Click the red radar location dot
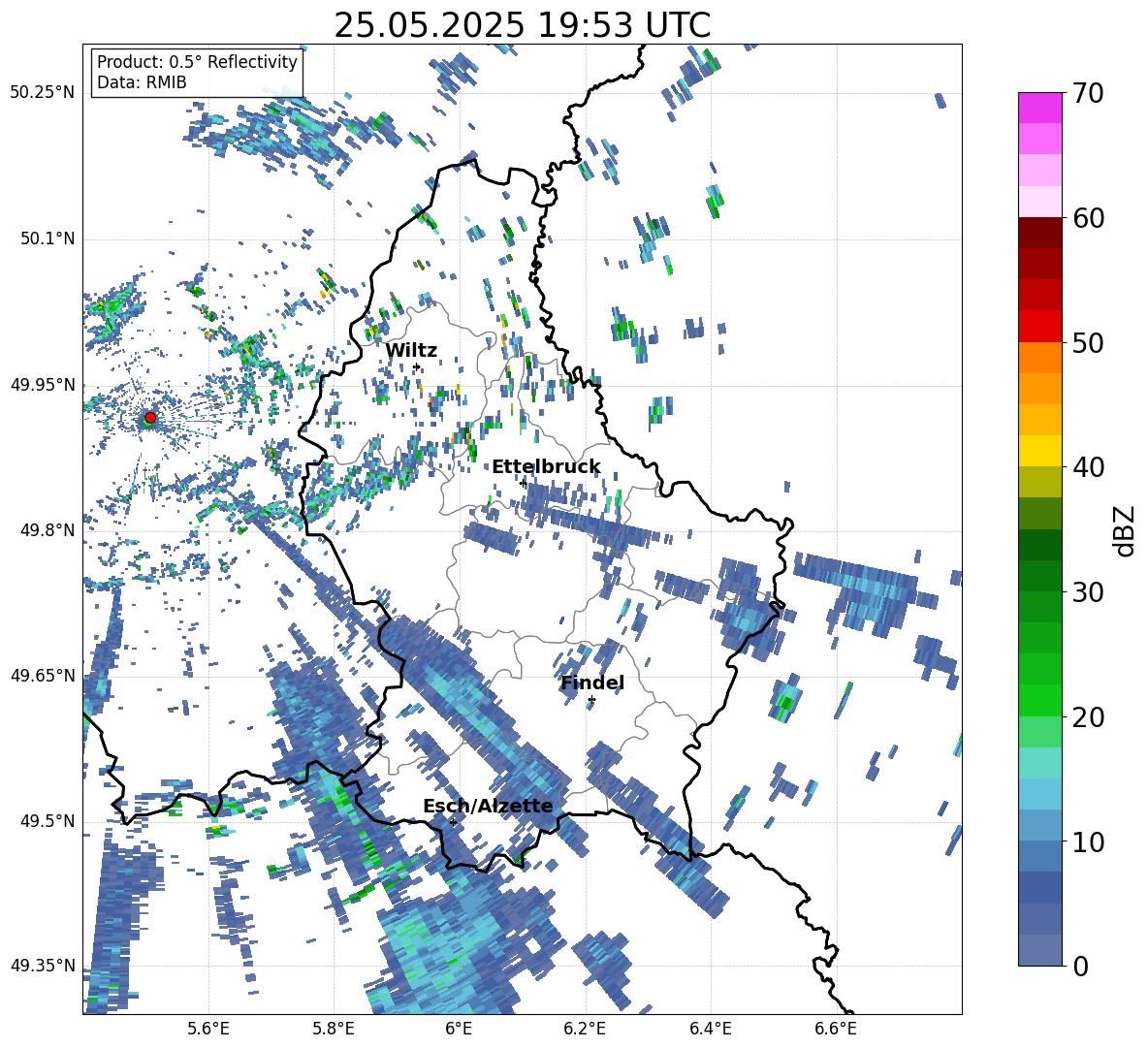Image resolution: width=1148 pixels, height=1048 pixels. (x=150, y=417)
